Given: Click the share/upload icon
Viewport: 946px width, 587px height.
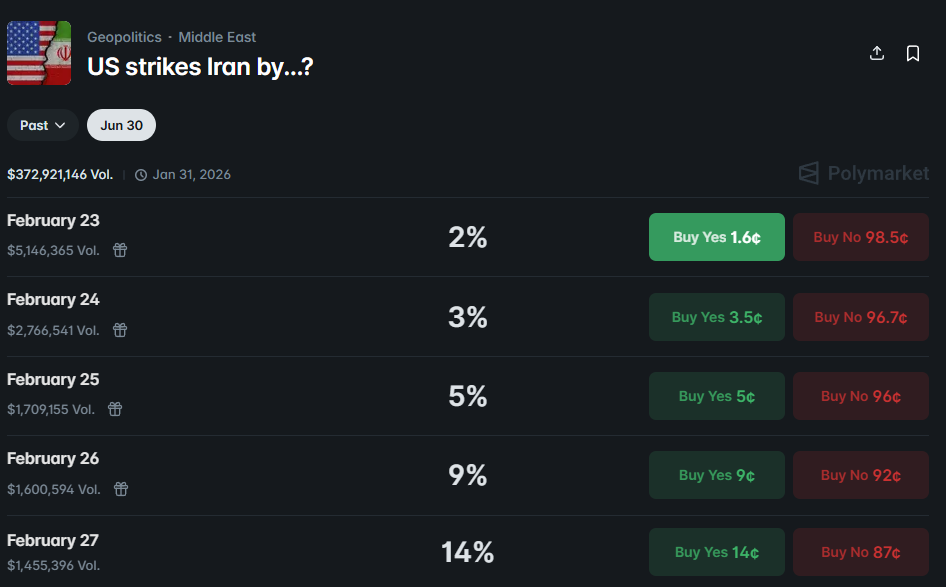Looking at the screenshot, I should (877, 53).
